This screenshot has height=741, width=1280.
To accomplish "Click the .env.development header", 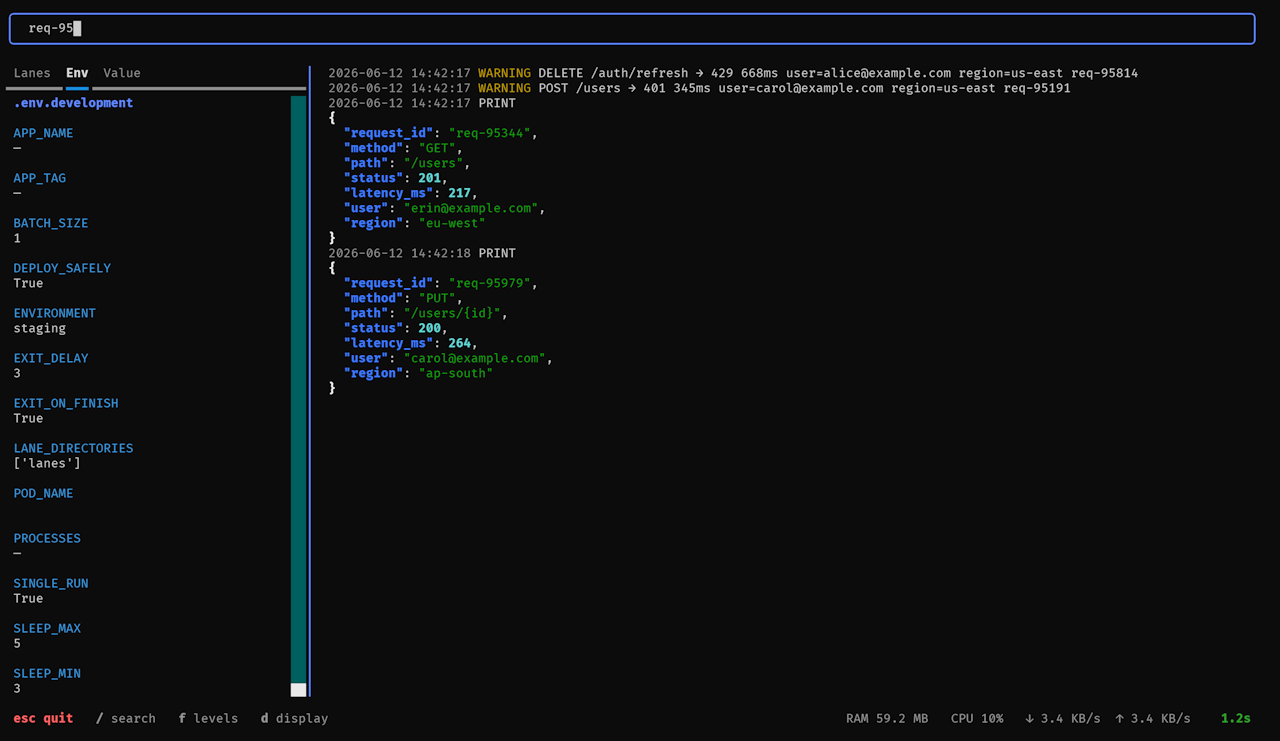I will [73, 103].
